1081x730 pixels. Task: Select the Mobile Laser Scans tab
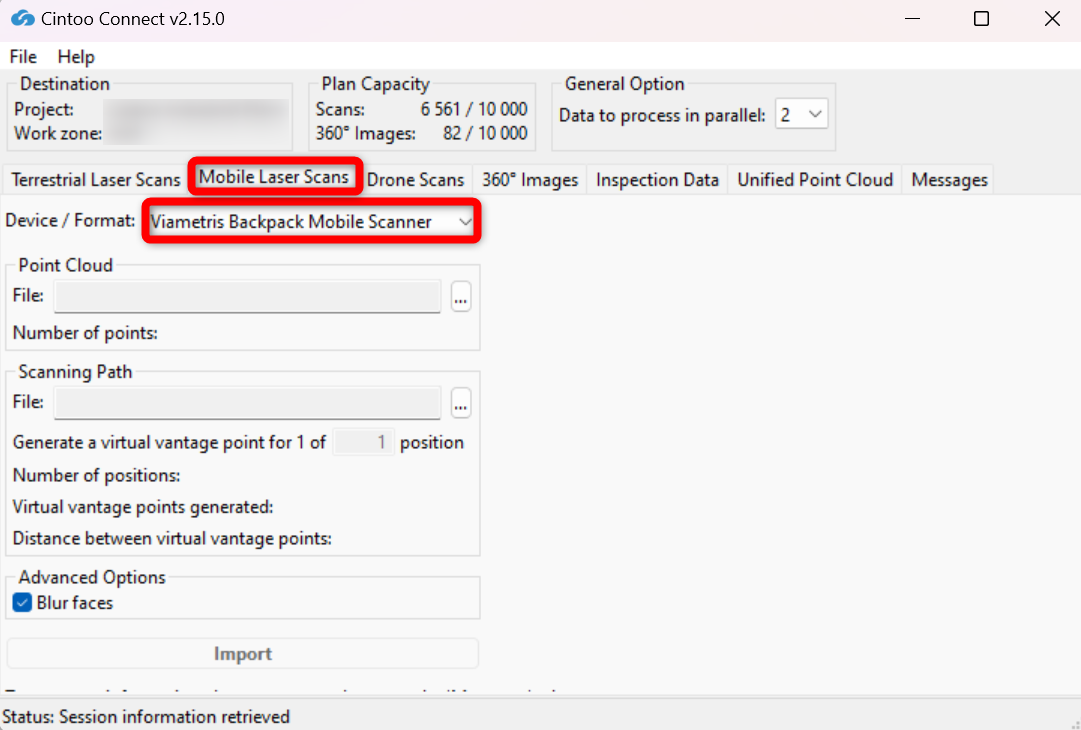tap(274, 177)
